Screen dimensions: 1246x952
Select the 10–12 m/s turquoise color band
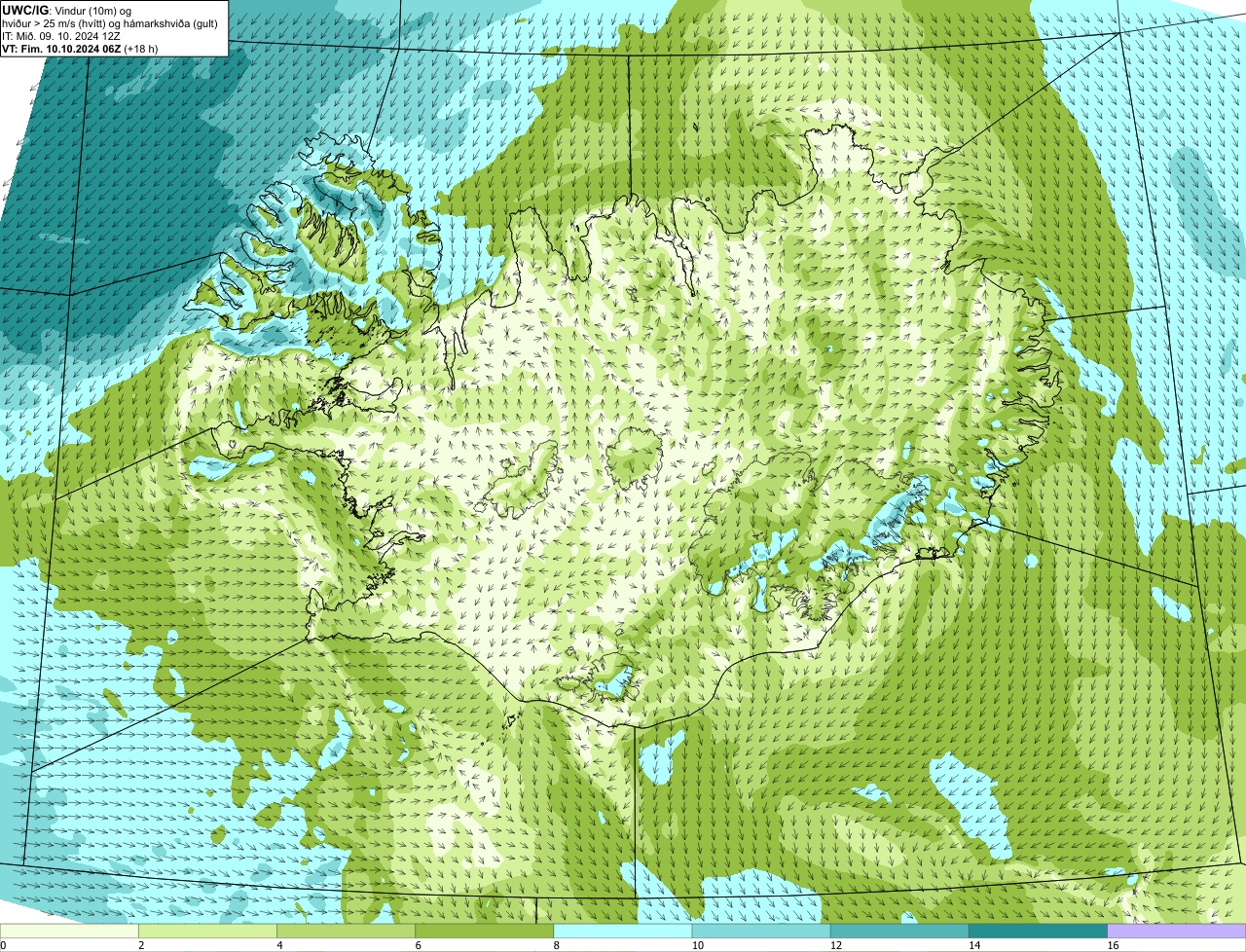pyautogui.click(x=761, y=932)
